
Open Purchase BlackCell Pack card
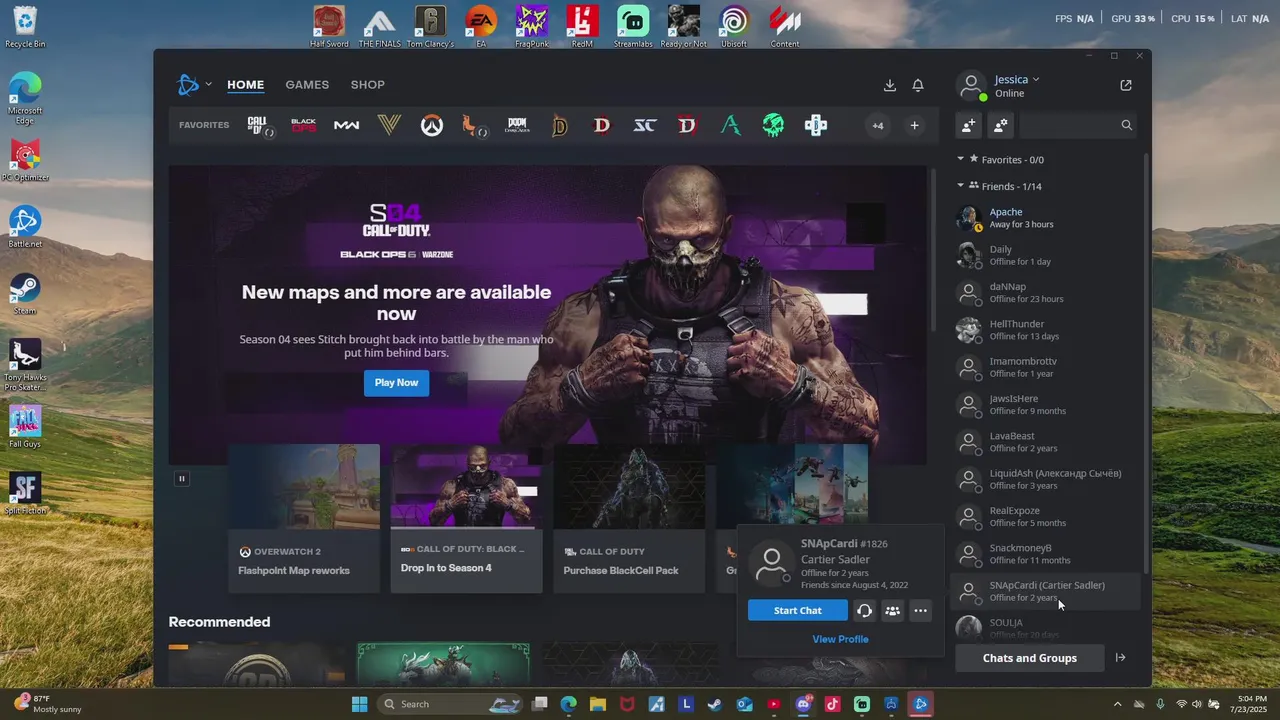[x=629, y=518]
